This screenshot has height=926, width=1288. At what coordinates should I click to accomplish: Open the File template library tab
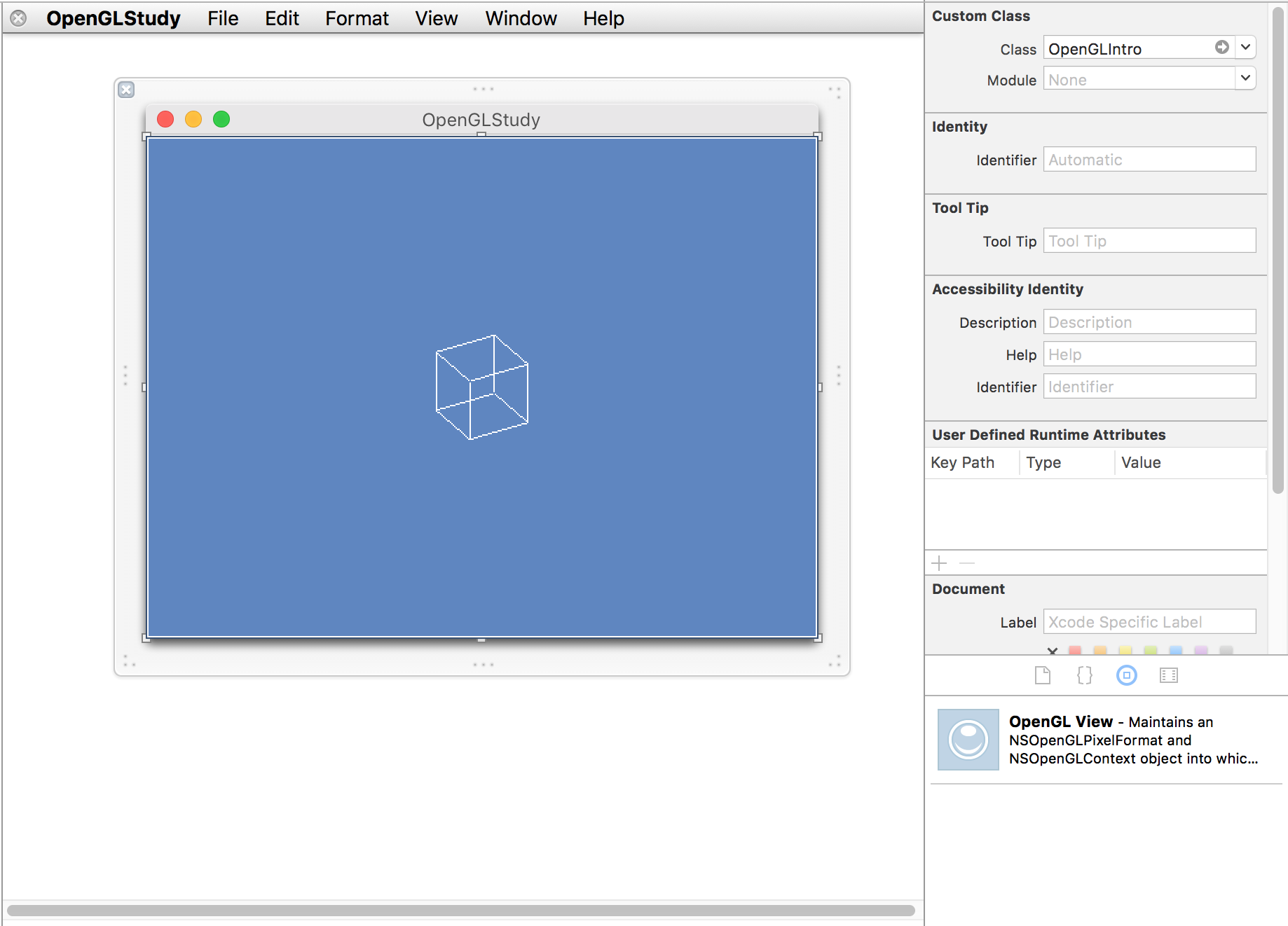coord(1043,675)
